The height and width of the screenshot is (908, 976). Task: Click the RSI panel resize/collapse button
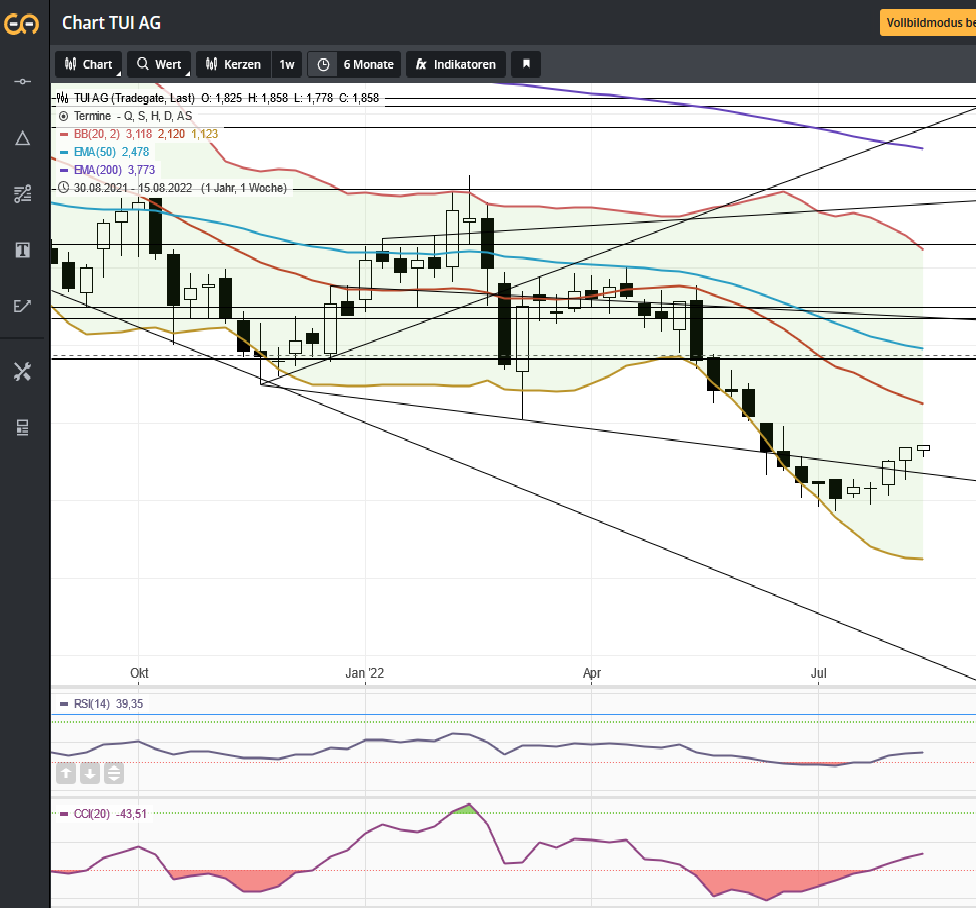point(114,774)
